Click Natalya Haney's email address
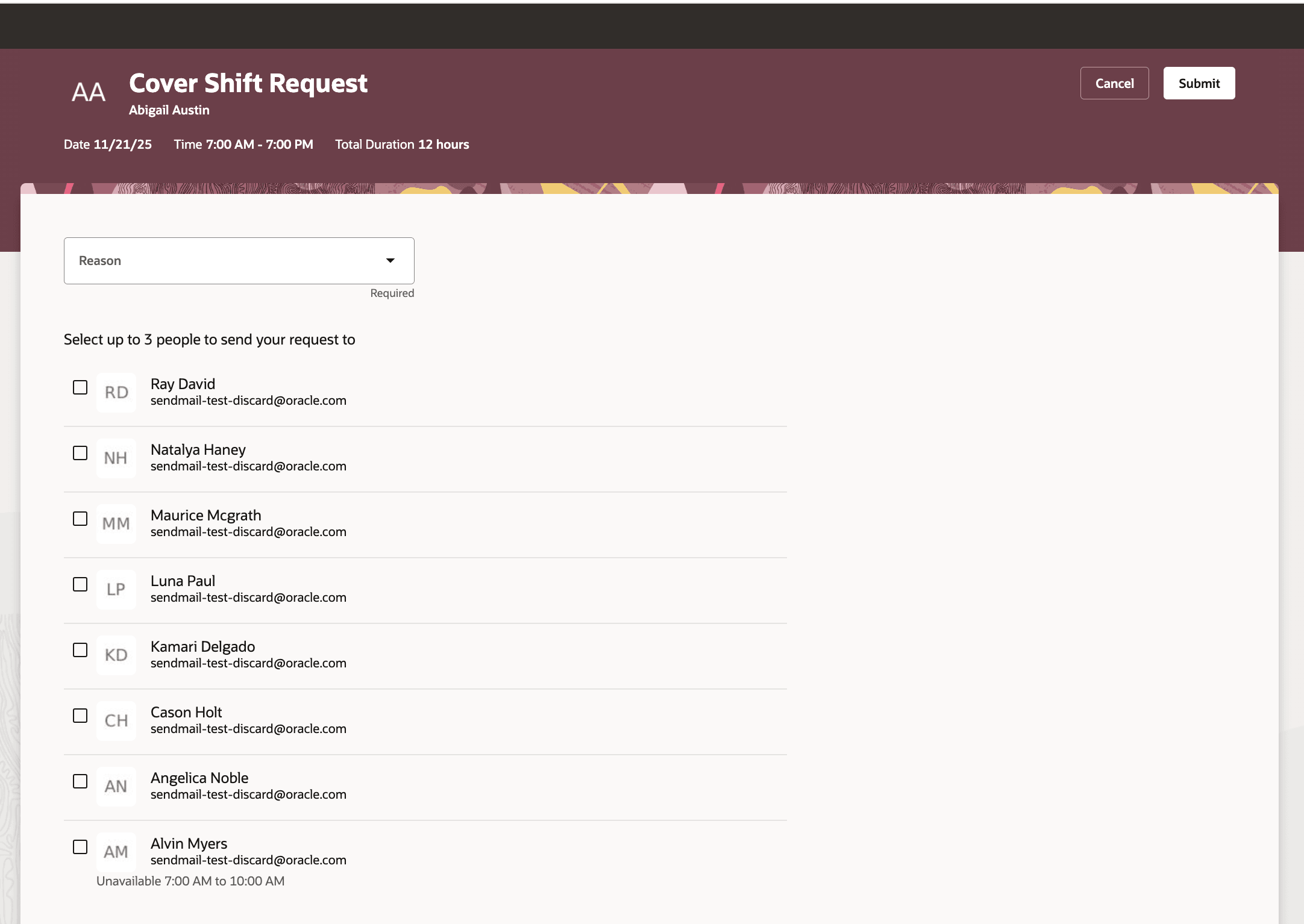 point(248,466)
